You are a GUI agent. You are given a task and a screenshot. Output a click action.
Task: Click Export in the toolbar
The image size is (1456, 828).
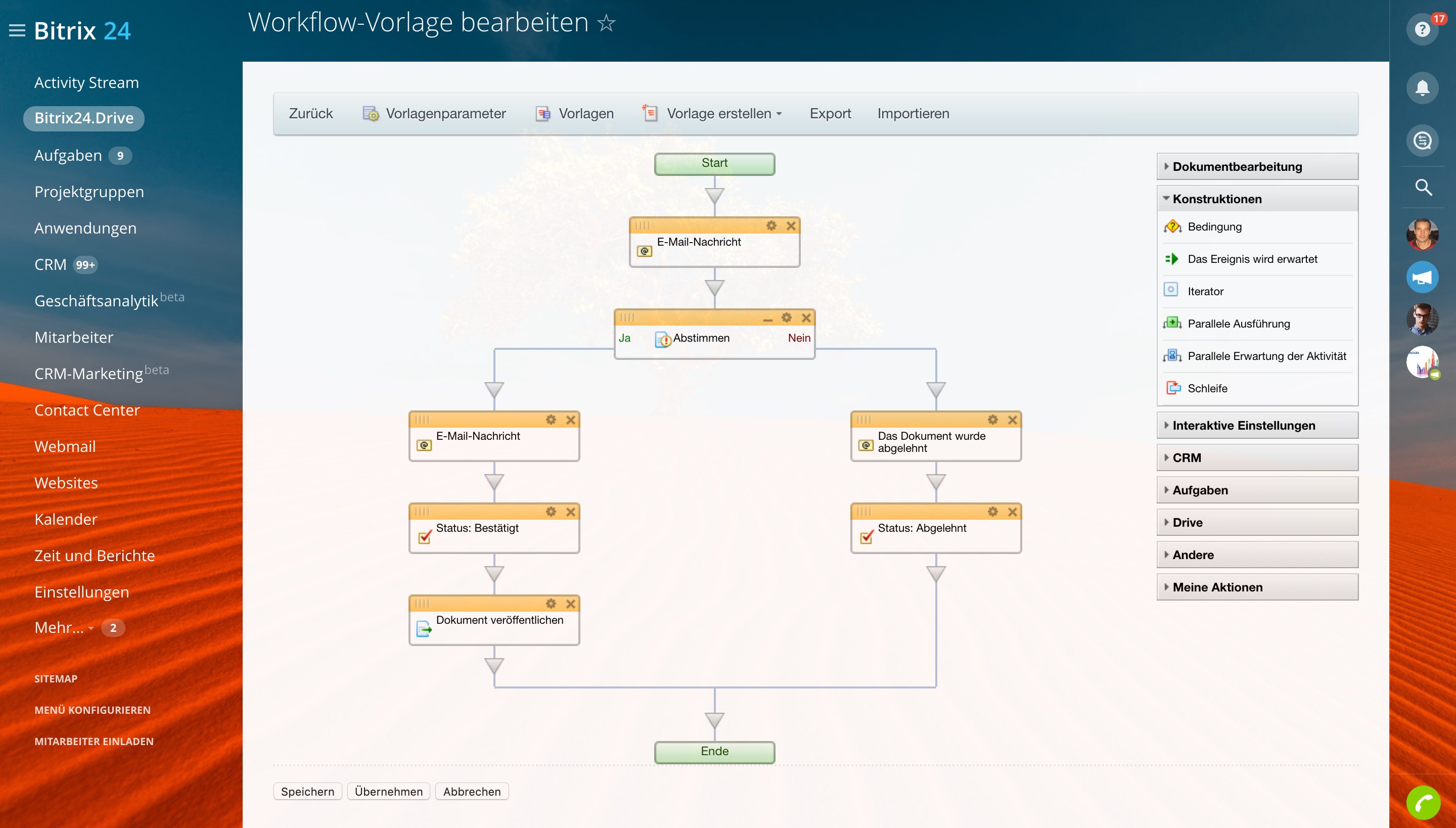[x=830, y=113]
